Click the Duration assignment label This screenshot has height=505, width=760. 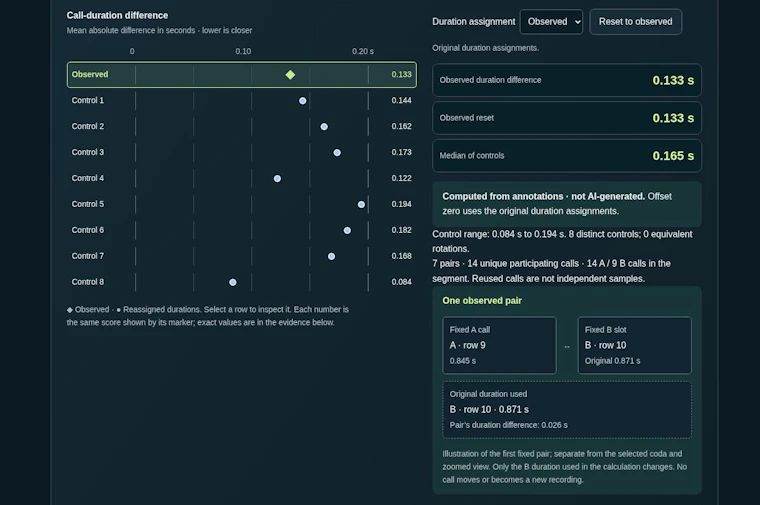474,22
